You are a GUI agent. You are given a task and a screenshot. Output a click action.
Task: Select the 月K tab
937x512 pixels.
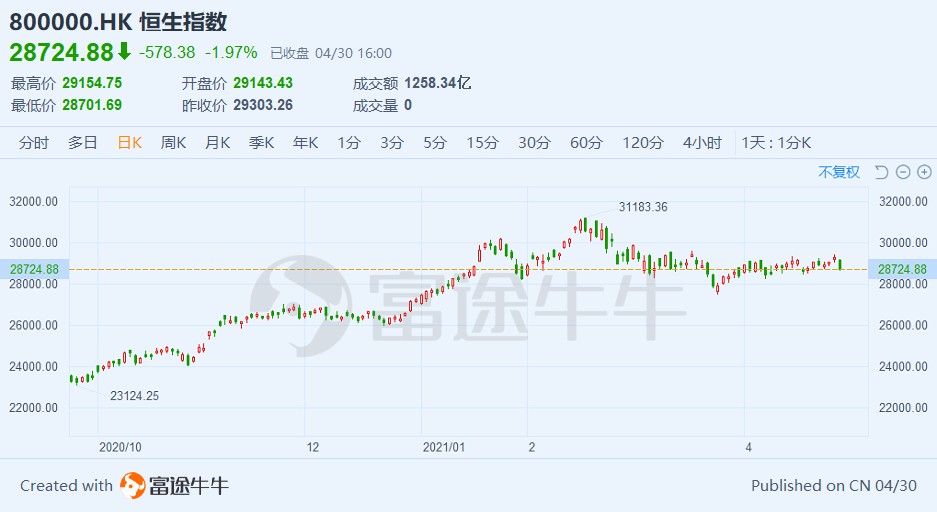(218, 143)
